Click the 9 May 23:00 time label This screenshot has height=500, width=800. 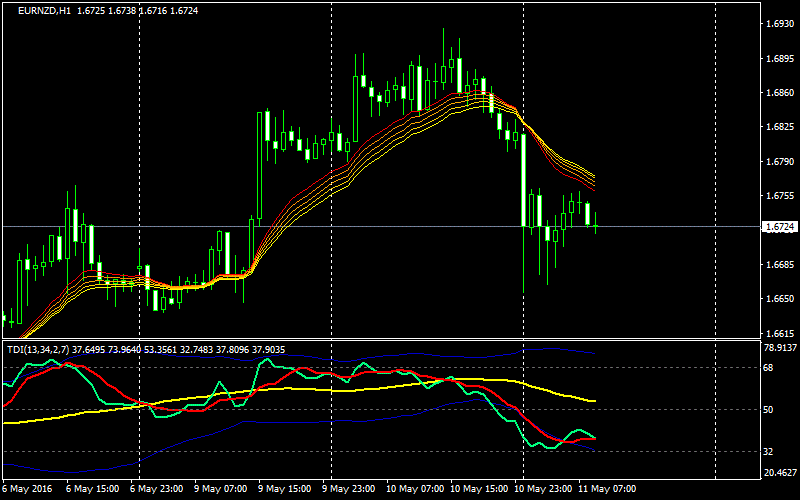tap(349, 489)
